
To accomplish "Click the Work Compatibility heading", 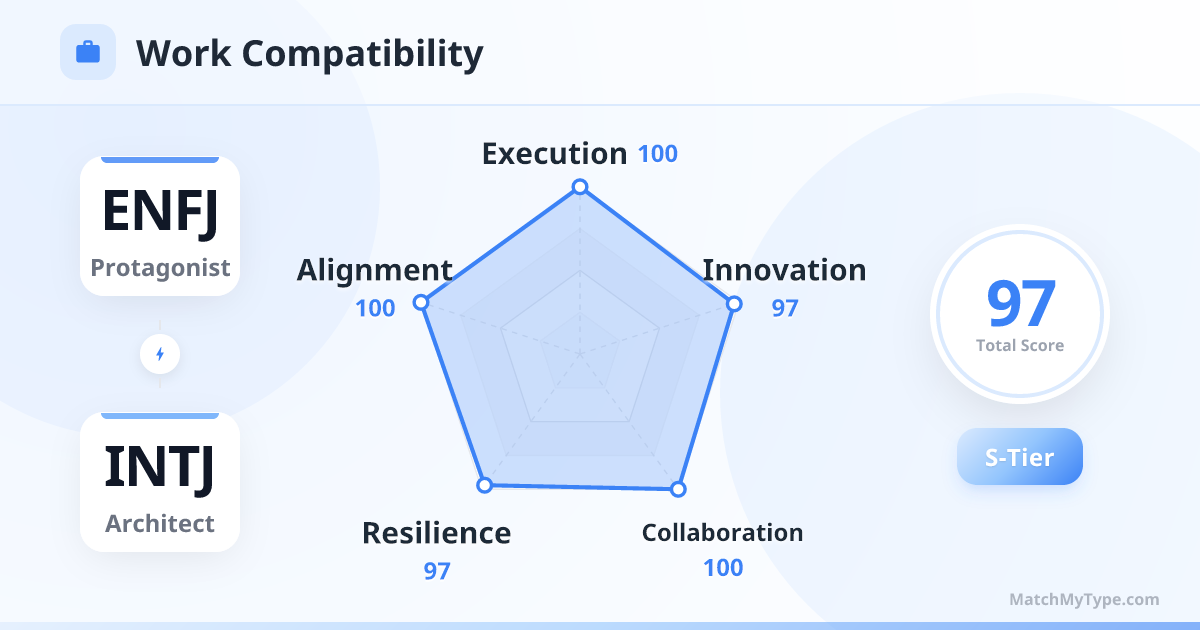I will coord(309,53).
